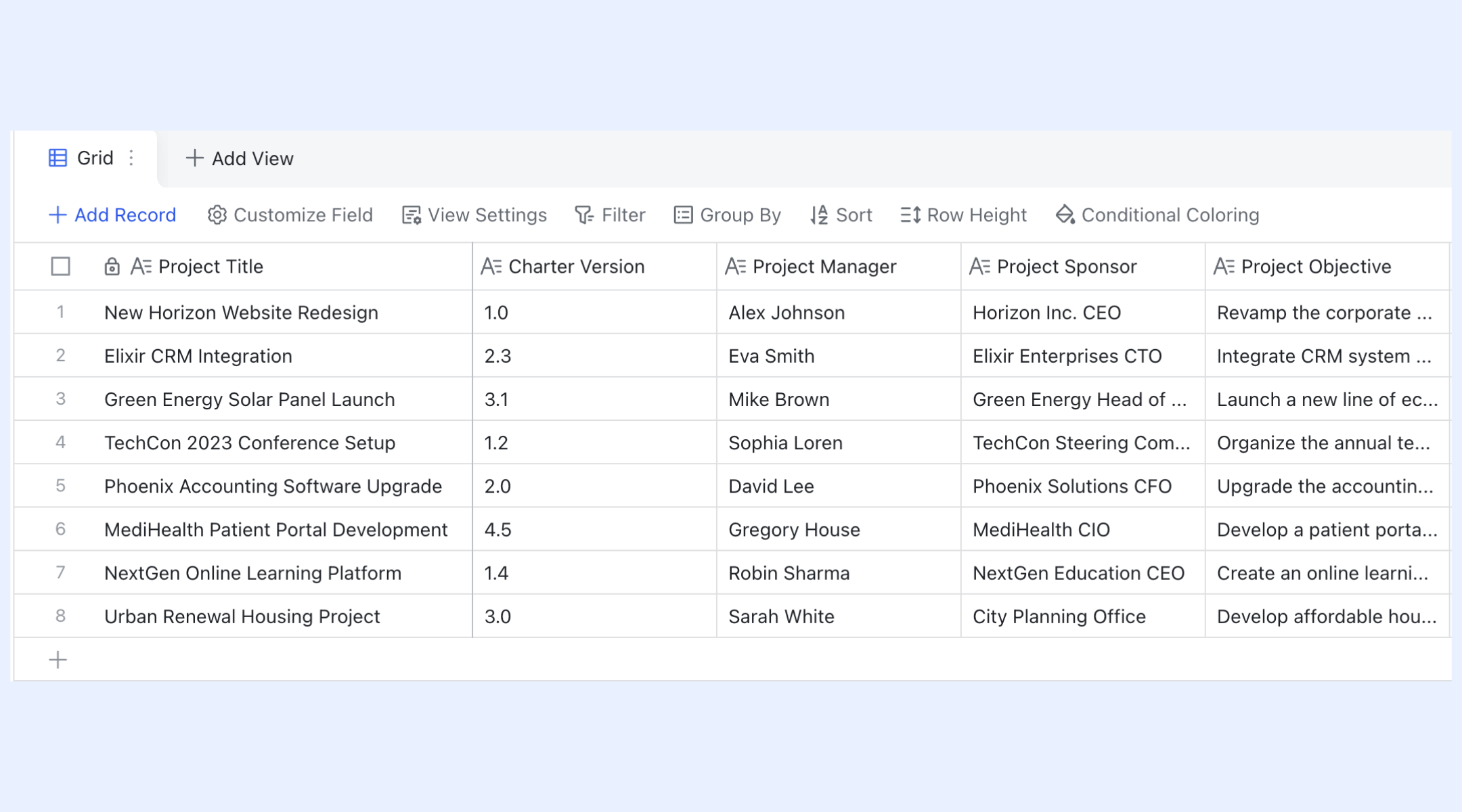Click cell TechCon 2023 Conference Setup
1462x812 pixels.
pyautogui.click(x=283, y=443)
